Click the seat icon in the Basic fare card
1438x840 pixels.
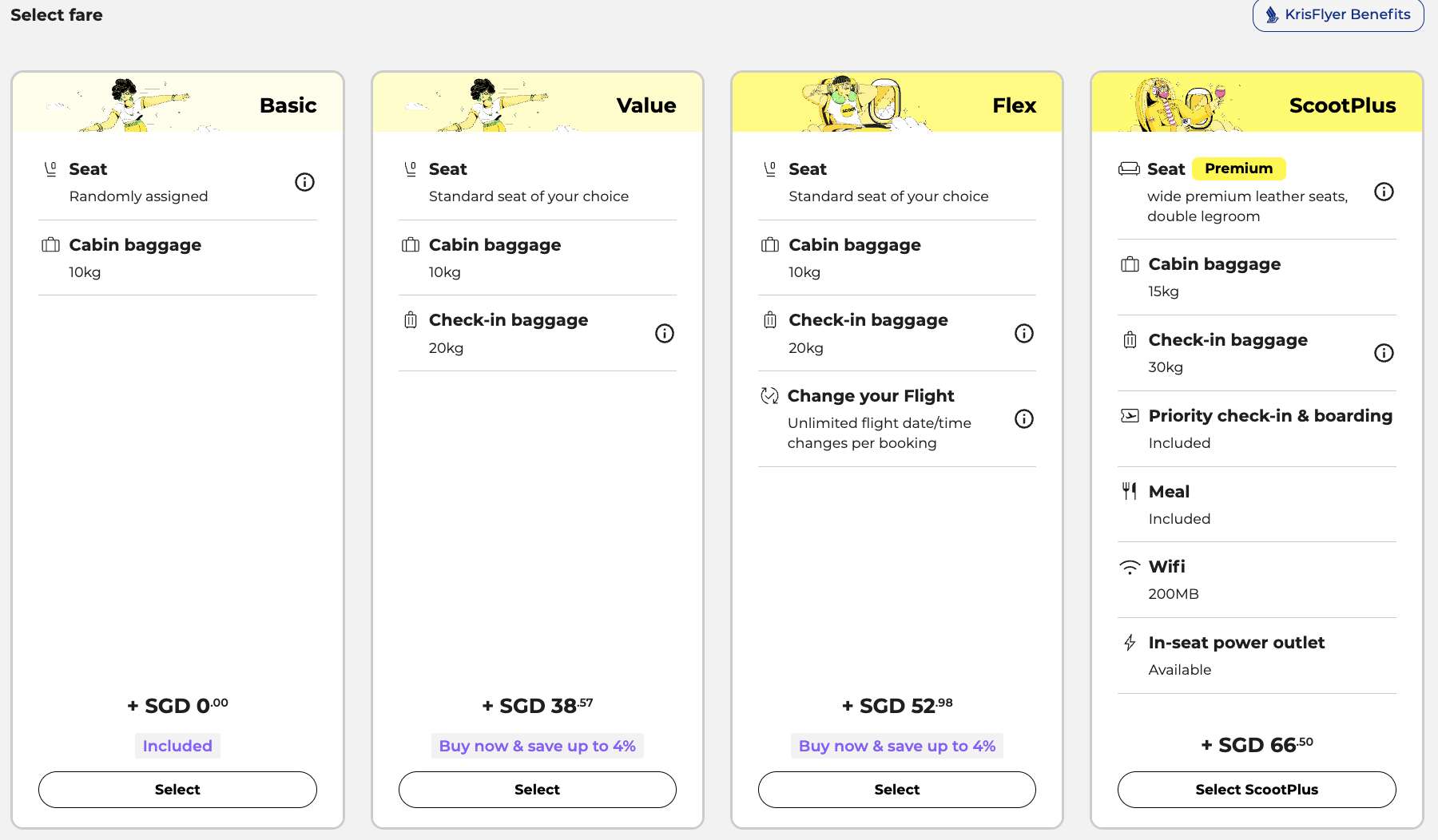[50, 168]
